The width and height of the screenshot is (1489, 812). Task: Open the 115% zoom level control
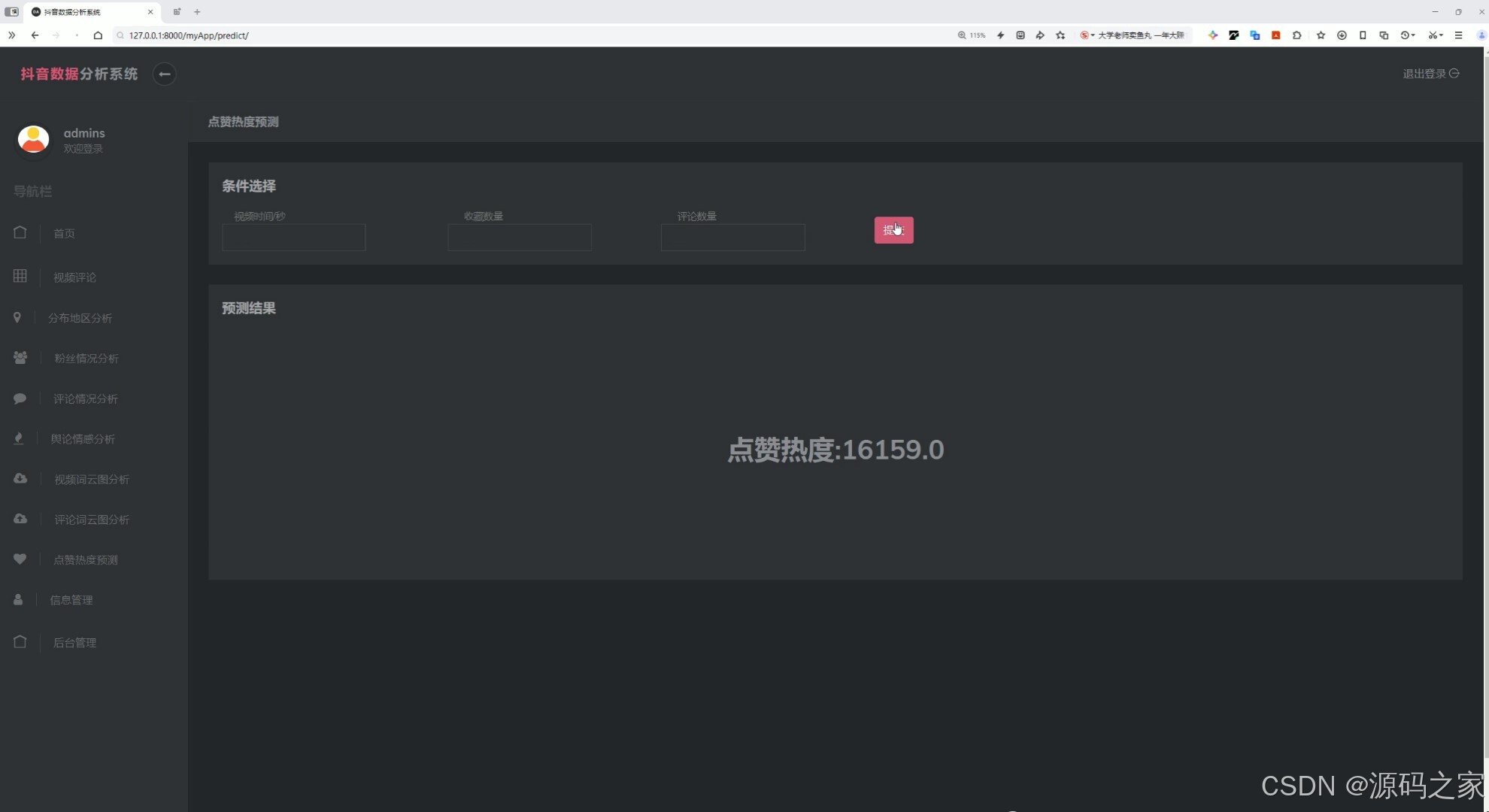pyautogui.click(x=972, y=35)
